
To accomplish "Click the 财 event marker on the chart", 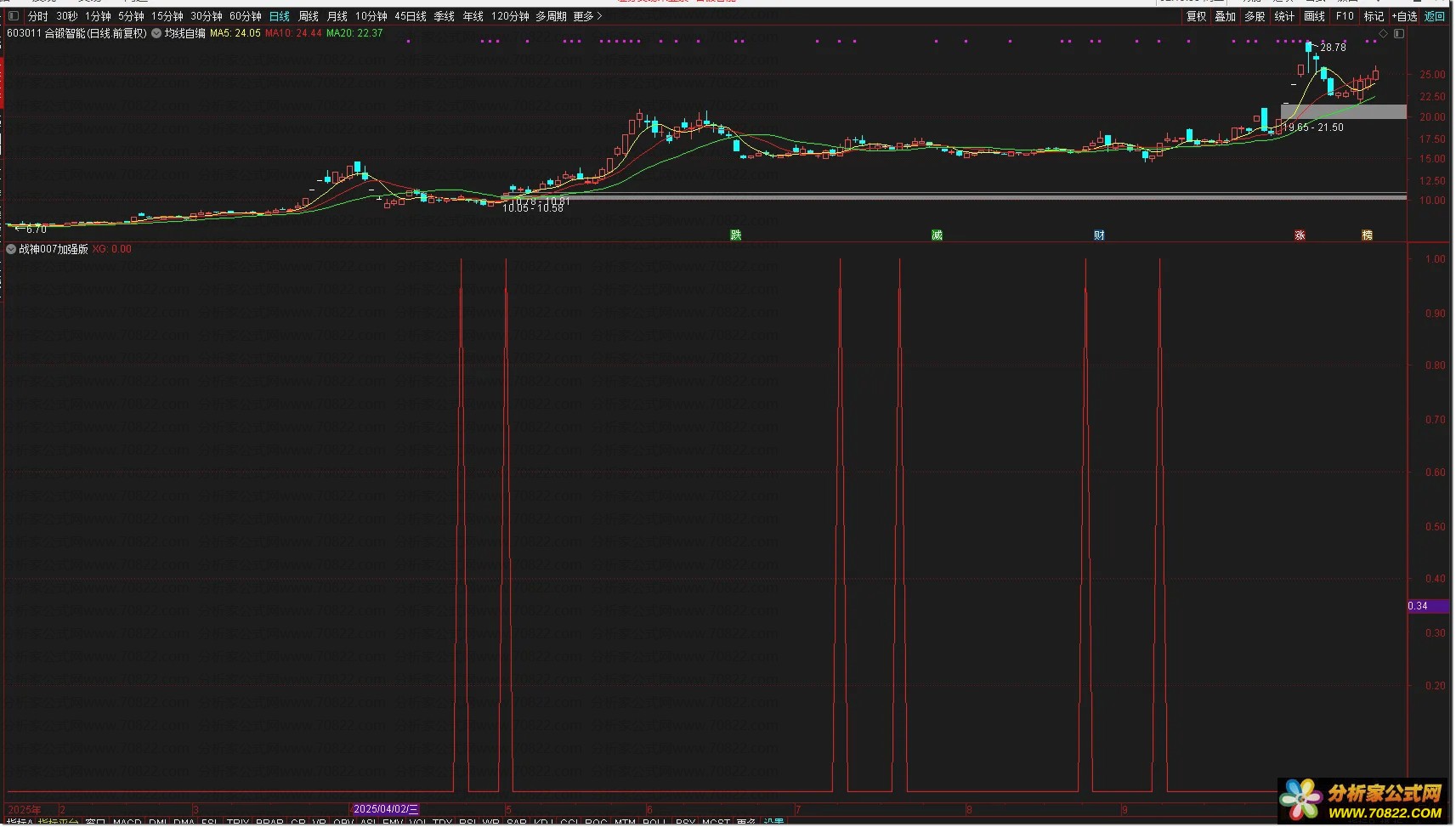I will pos(1099,235).
